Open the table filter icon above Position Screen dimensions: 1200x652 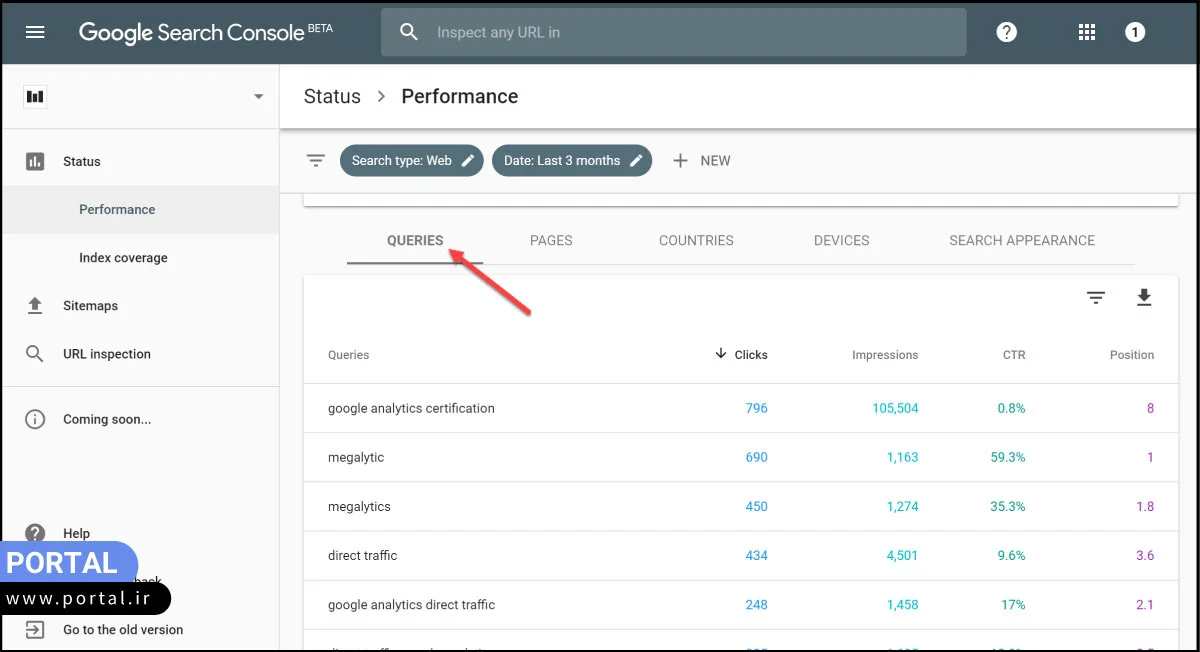point(1096,297)
